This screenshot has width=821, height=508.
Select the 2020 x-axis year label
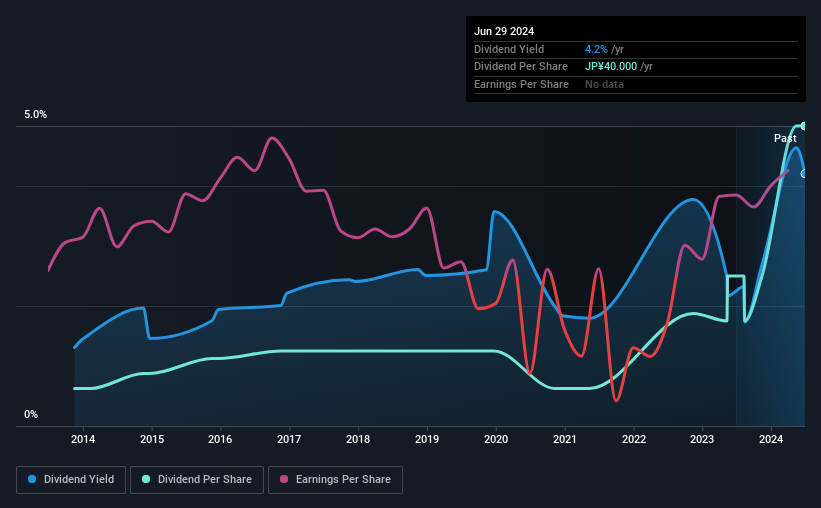point(496,439)
